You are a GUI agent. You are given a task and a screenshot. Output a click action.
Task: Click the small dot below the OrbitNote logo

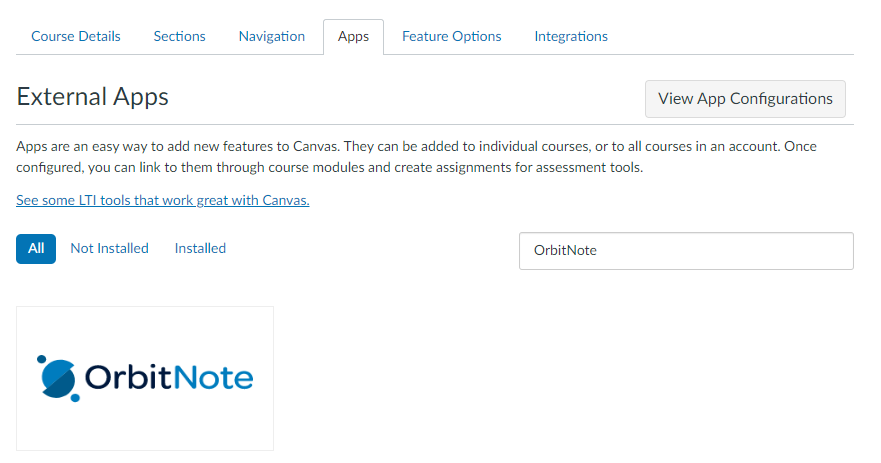[x=75, y=398]
